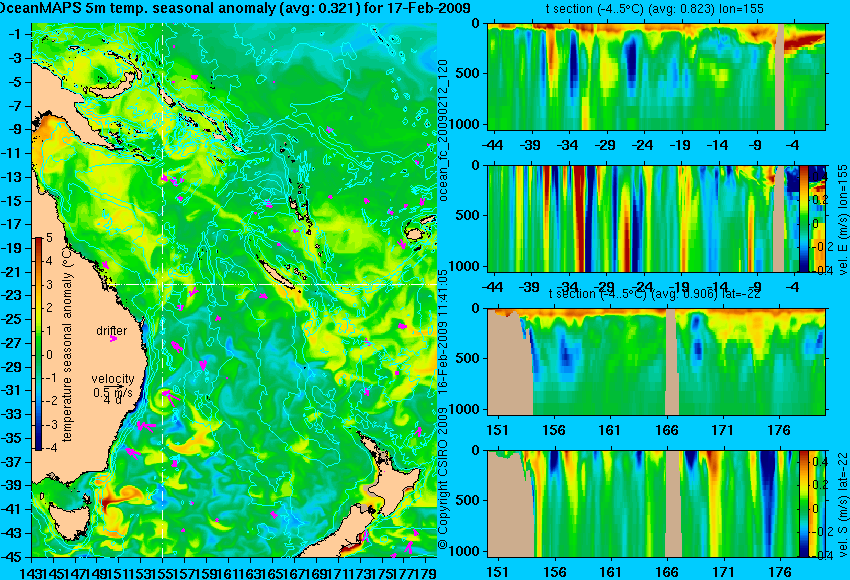
Task: Click the temperature seasonal anomaly colorbar
Action: 39,344
